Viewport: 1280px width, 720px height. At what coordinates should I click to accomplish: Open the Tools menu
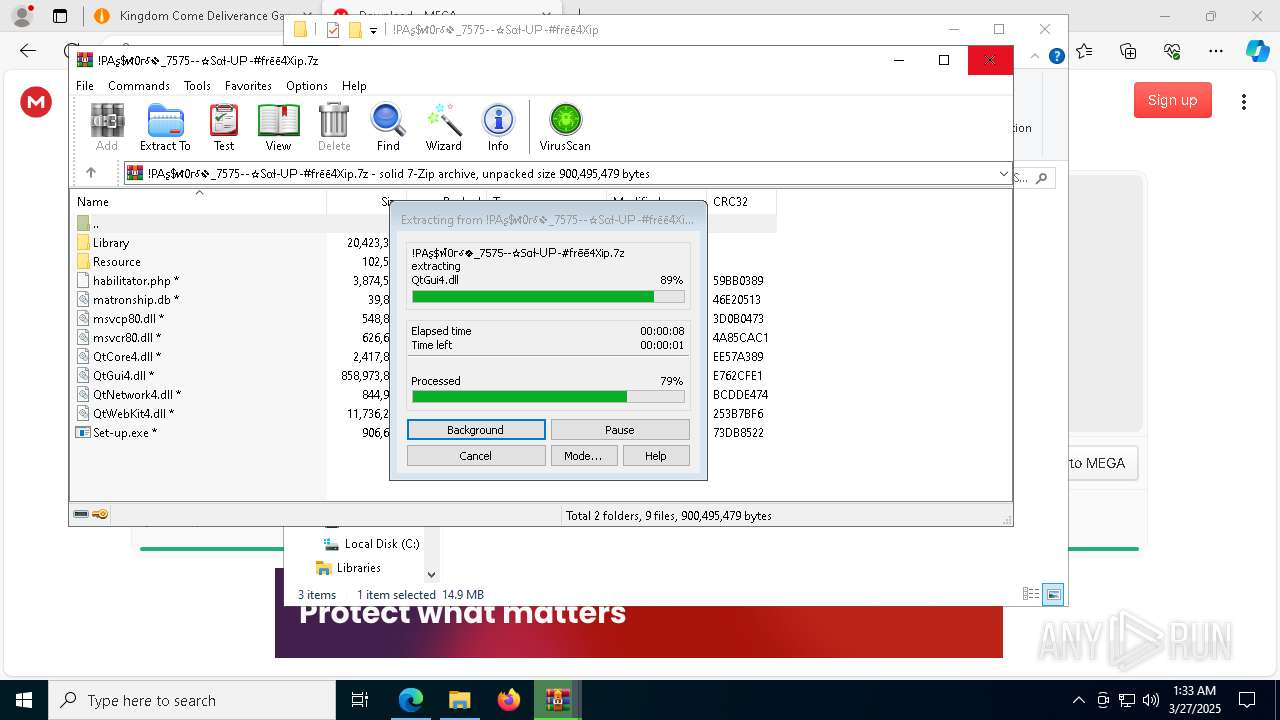[197, 86]
